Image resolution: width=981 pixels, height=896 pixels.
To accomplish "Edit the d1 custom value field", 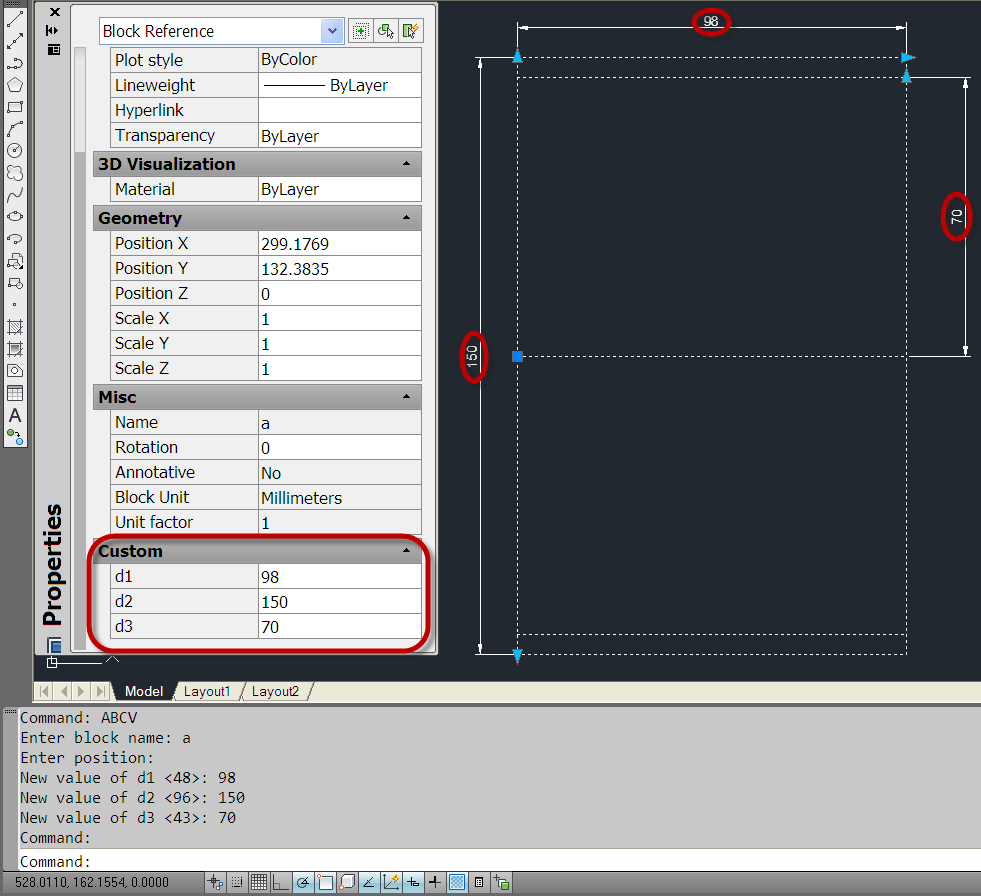I will [x=340, y=576].
